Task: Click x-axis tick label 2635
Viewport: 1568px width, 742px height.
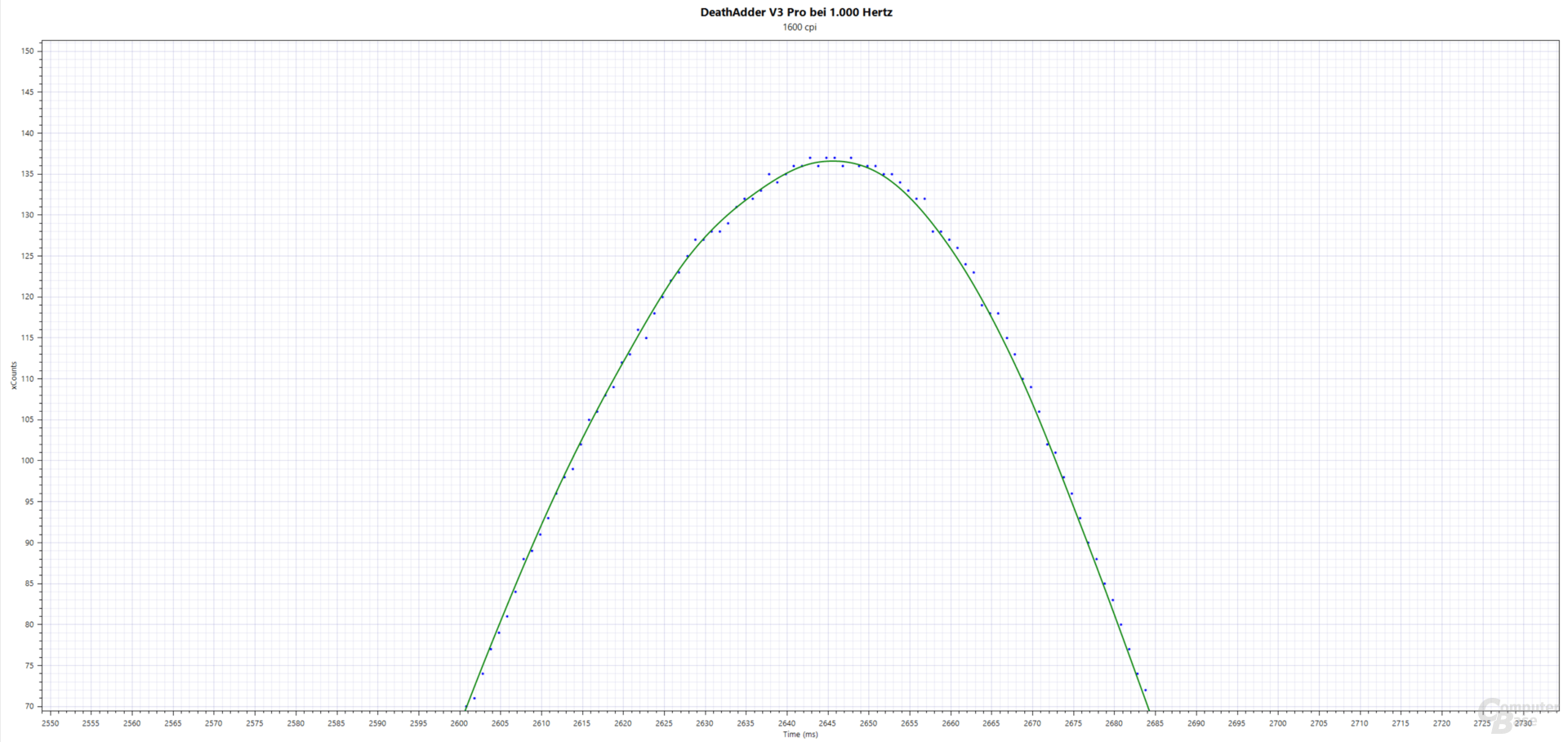Action: tap(746, 723)
